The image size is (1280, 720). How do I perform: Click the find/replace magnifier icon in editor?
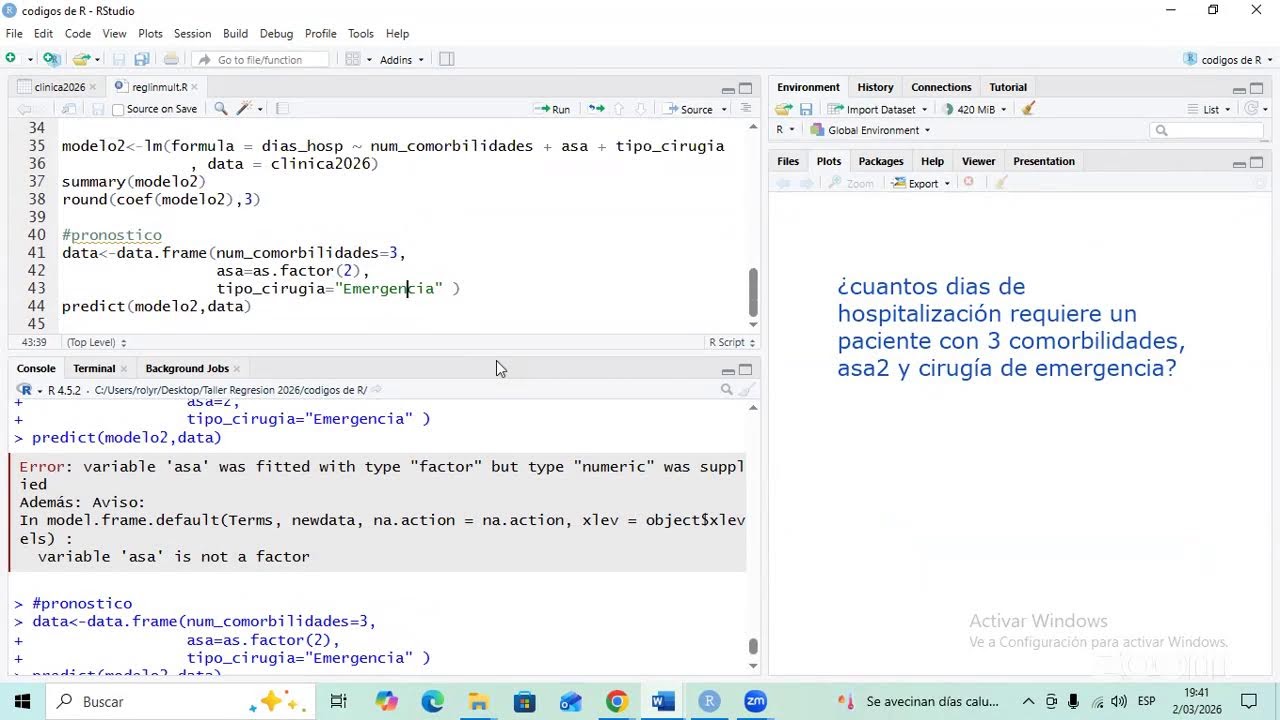coord(221,109)
